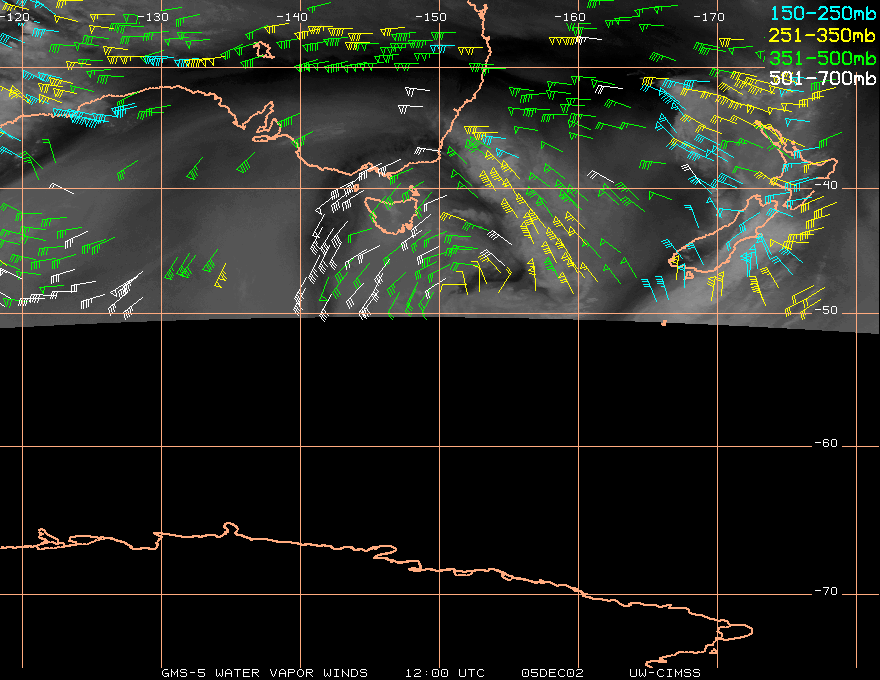The width and height of the screenshot is (880, 680).
Task: Click the yellow 251-350mb legend label
Action: (823, 35)
